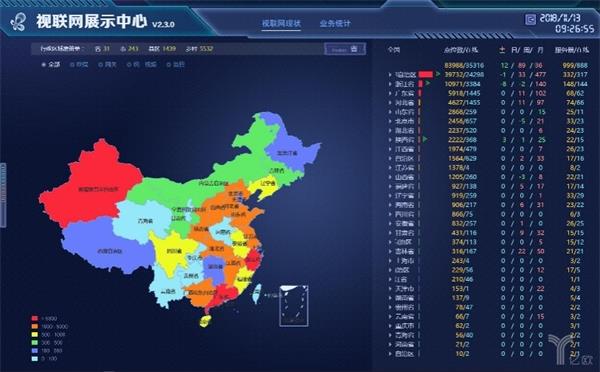Click the collapsed panel handle on left edge
Viewport: 600px width, 372px height.
pyautogui.click(x=3, y=194)
